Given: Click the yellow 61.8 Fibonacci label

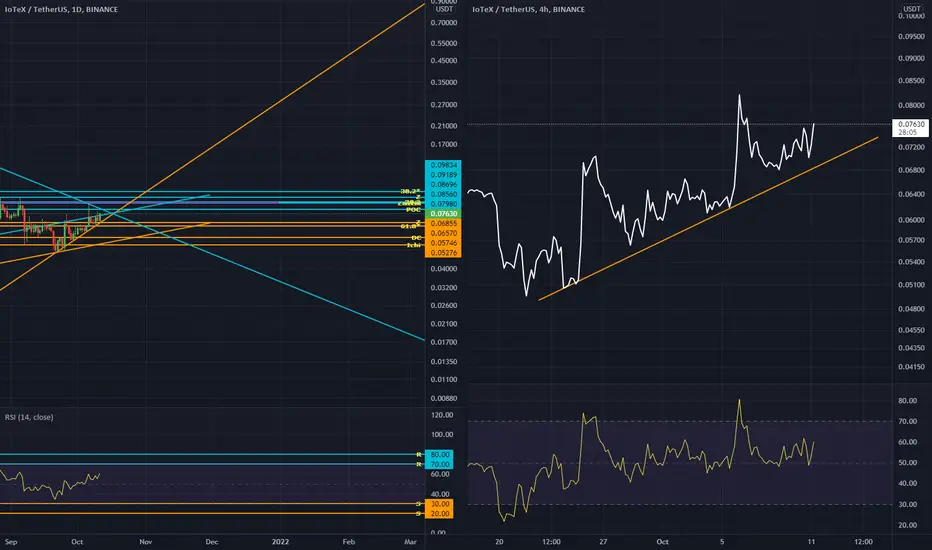Looking at the screenshot, I should (409, 227).
